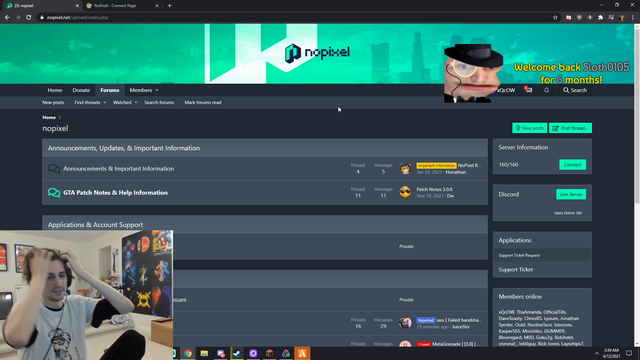The height and width of the screenshot is (360, 640).
Task: Click the Support Ticket Request link
Action: click(x=519, y=255)
